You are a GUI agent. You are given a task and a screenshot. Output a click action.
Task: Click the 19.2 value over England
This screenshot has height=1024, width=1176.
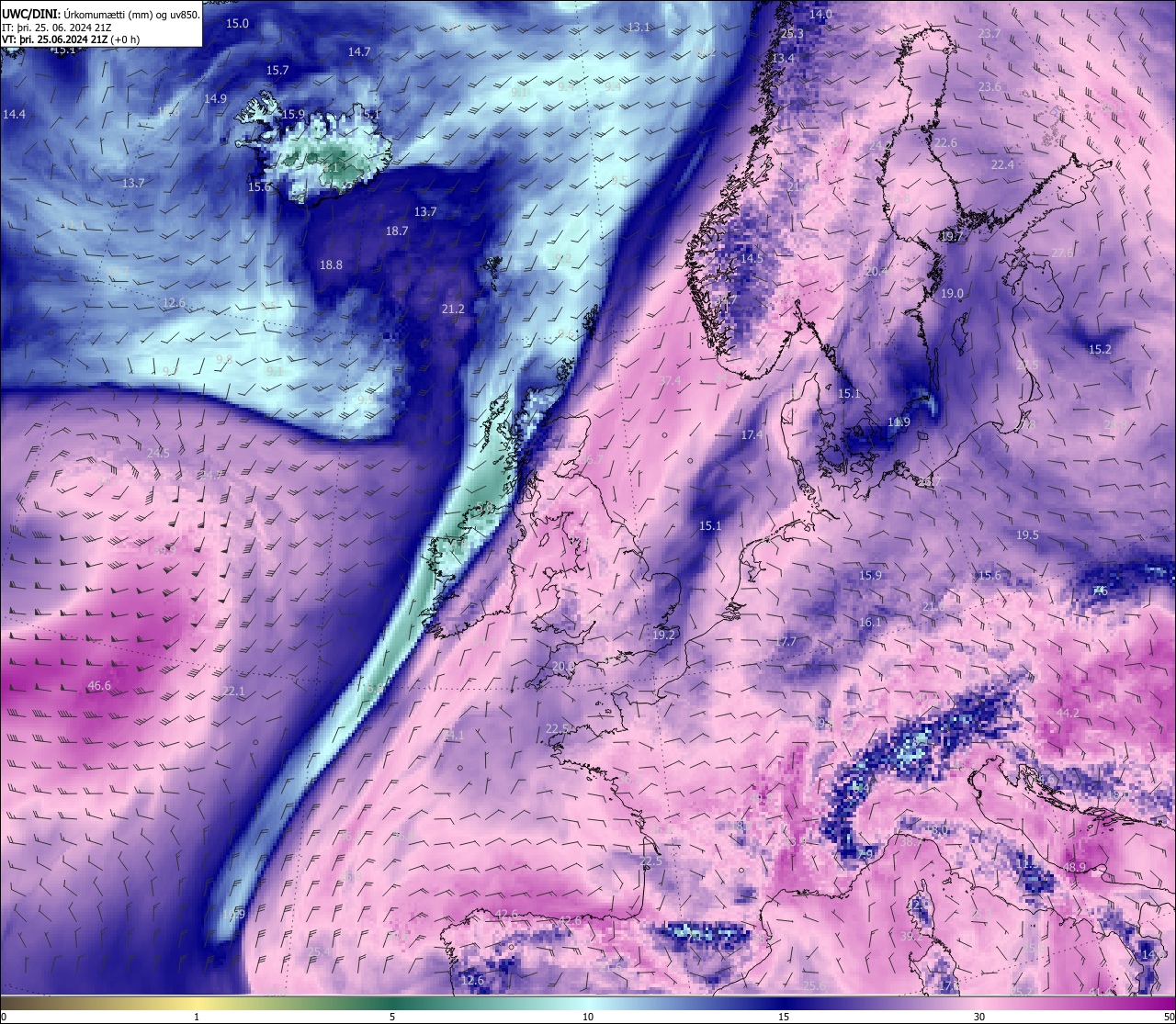pos(663,635)
